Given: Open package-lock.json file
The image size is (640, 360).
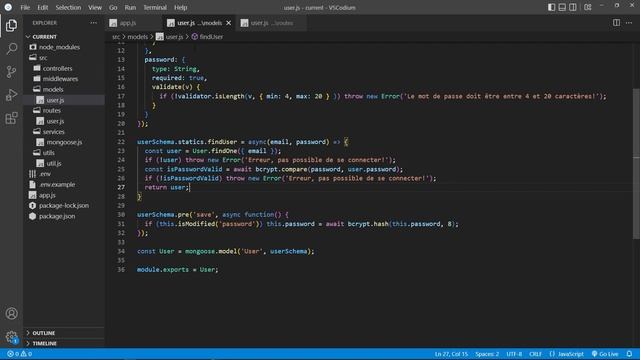Looking at the screenshot, I should tap(64, 206).
